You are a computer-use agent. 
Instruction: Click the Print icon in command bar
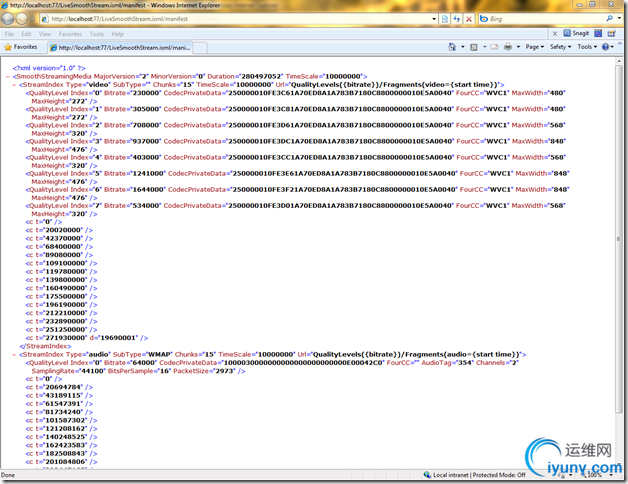coord(508,47)
